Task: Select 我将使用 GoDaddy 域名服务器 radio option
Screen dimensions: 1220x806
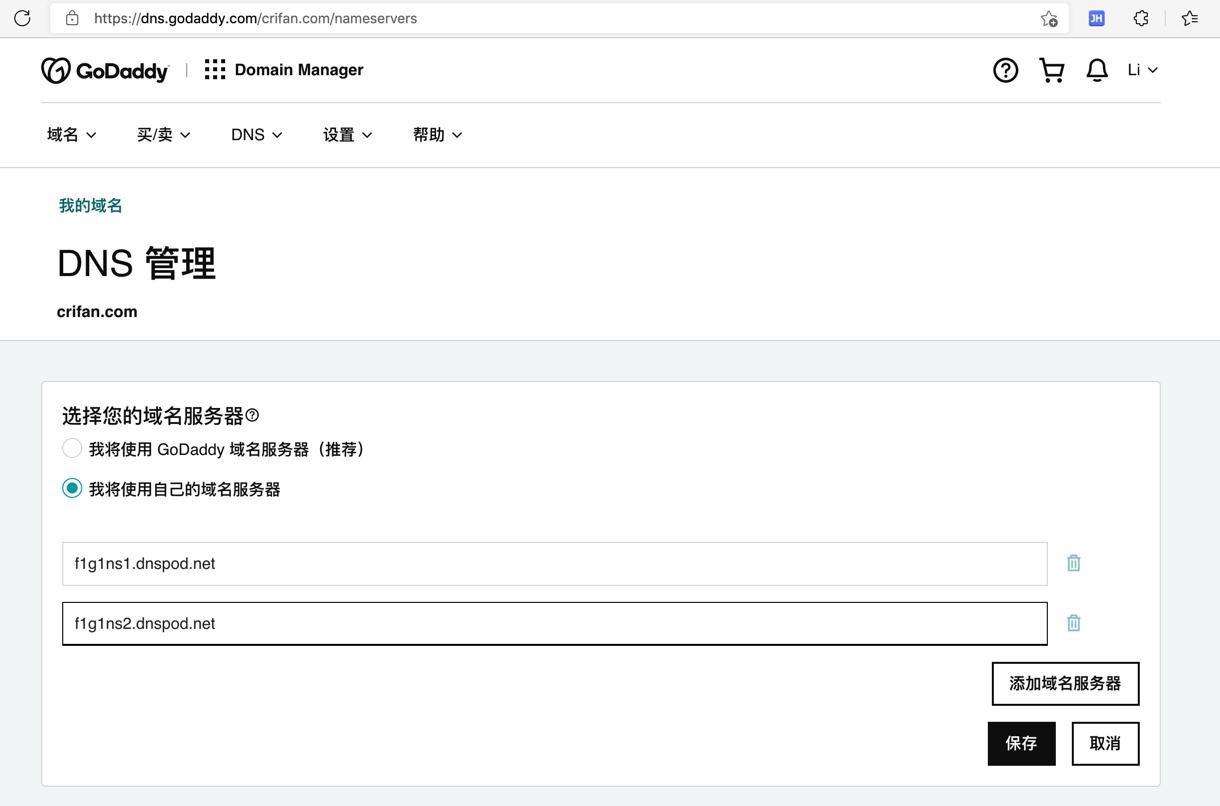Action: [x=72, y=448]
